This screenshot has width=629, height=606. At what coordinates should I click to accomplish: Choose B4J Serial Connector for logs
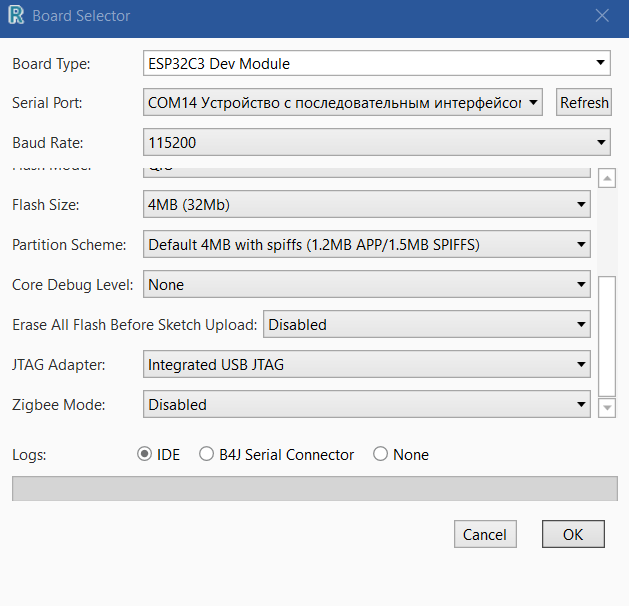pyautogui.click(x=207, y=454)
